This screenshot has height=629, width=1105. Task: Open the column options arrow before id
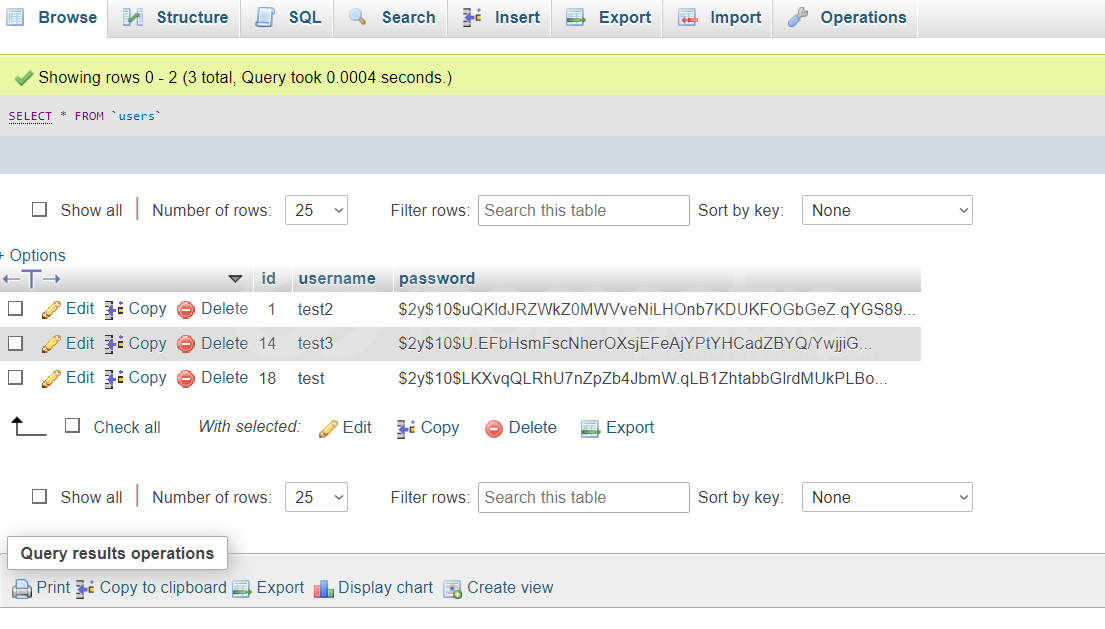235,279
